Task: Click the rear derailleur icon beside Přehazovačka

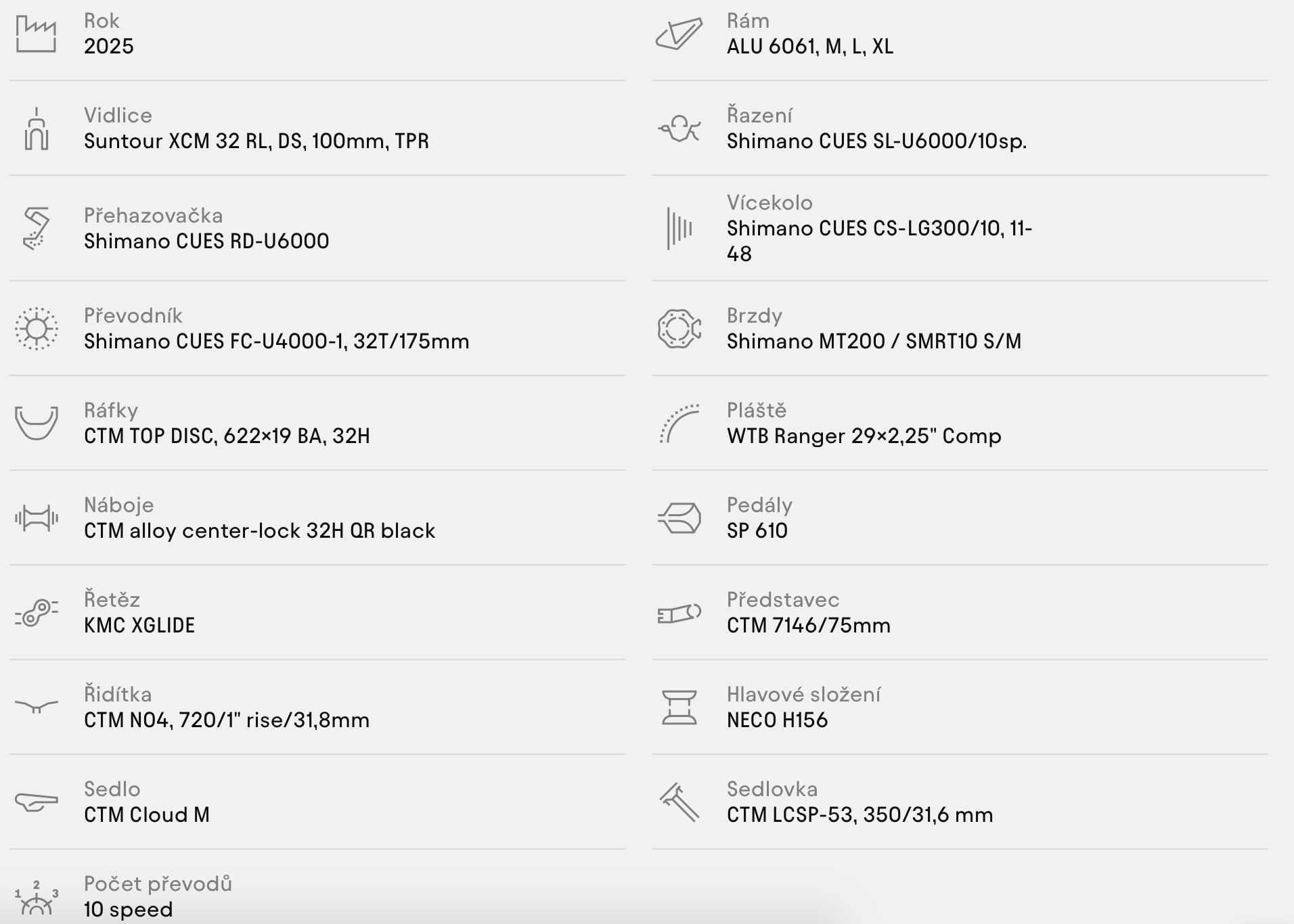Action: pos(36,229)
